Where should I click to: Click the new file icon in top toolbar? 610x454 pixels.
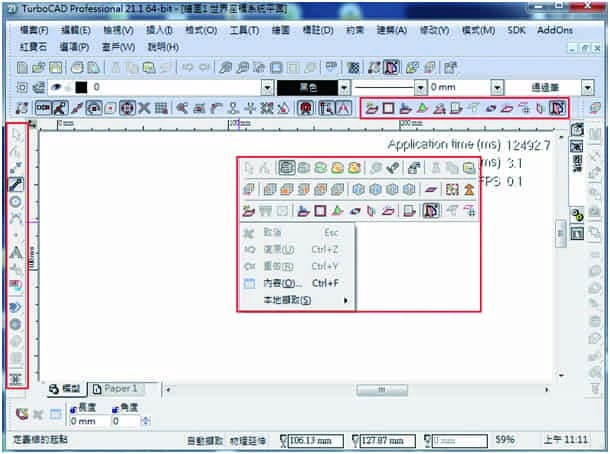[x=24, y=68]
